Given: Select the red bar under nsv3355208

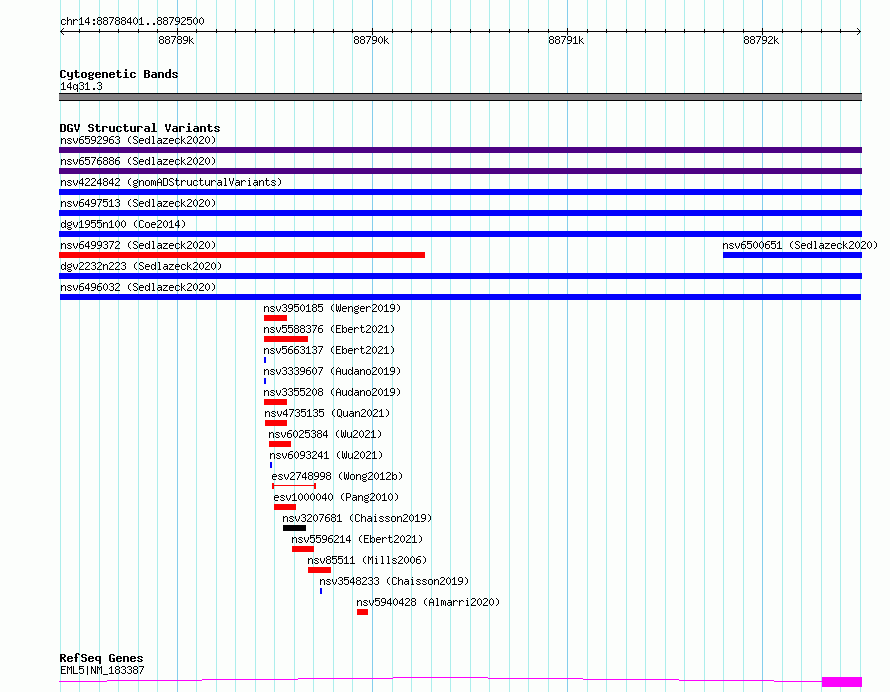Looking at the screenshot, I should pos(275,402).
